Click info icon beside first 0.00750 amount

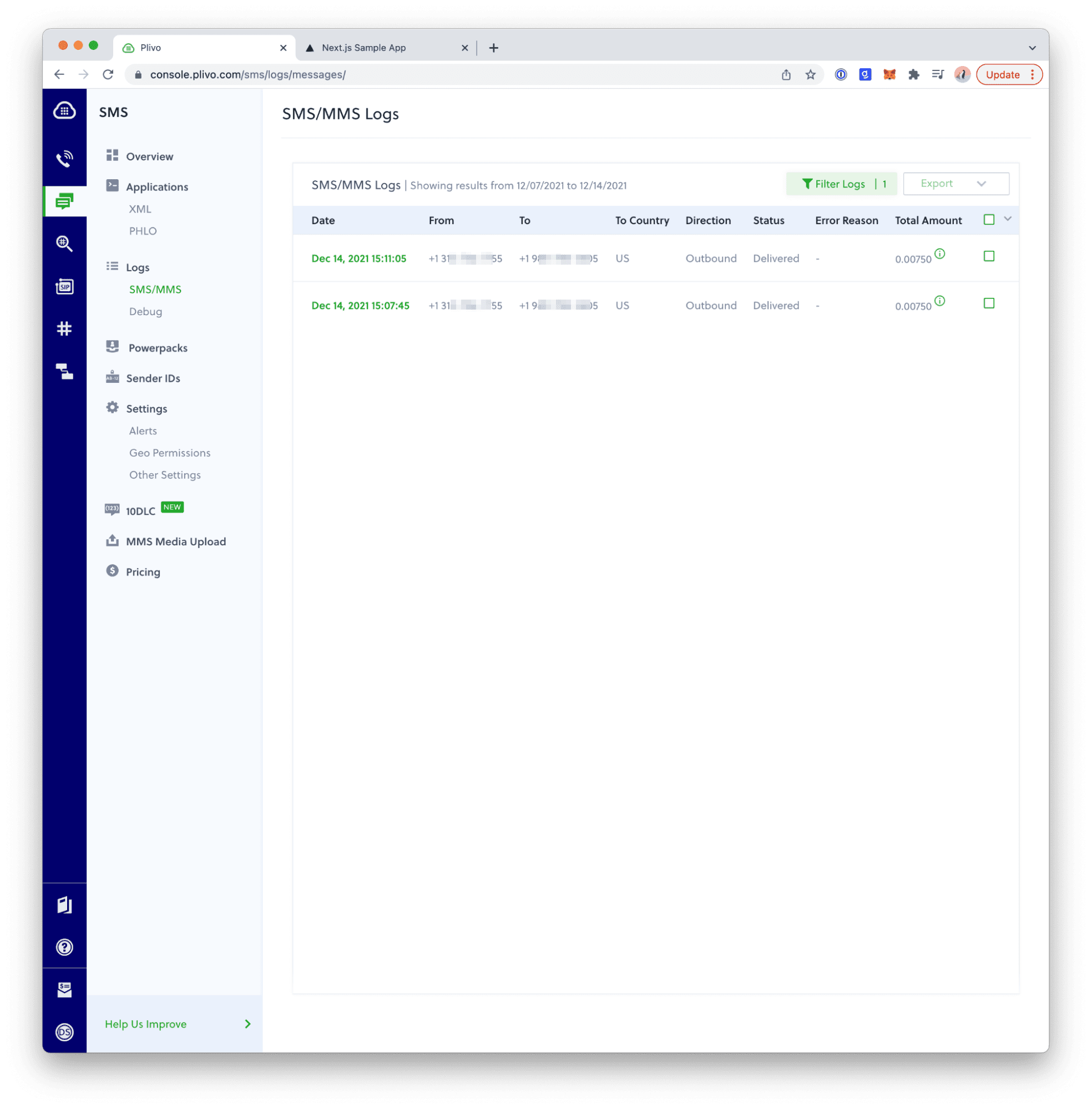939,254
